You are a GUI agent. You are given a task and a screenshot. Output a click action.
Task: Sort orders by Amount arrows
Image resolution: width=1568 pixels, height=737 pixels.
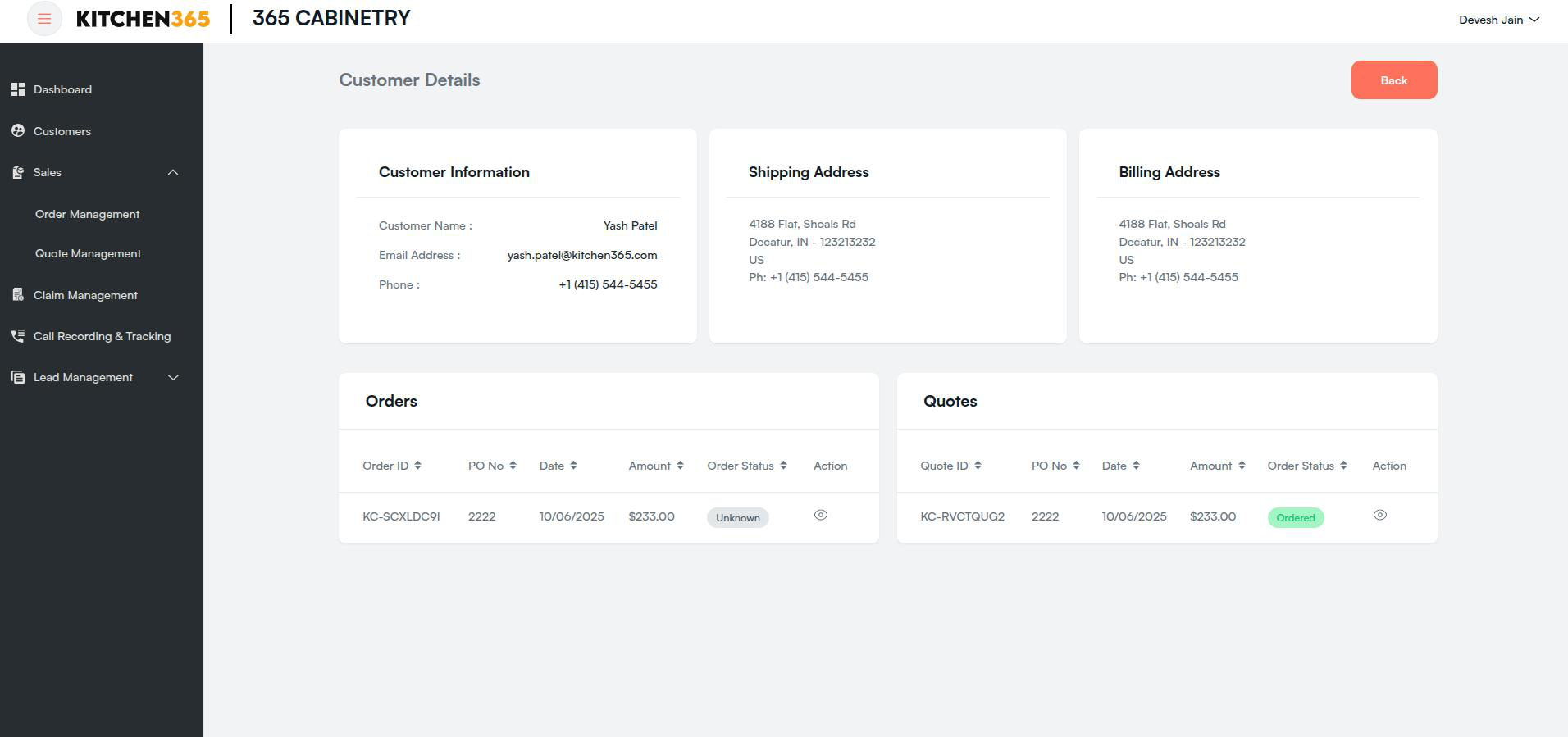click(x=680, y=466)
